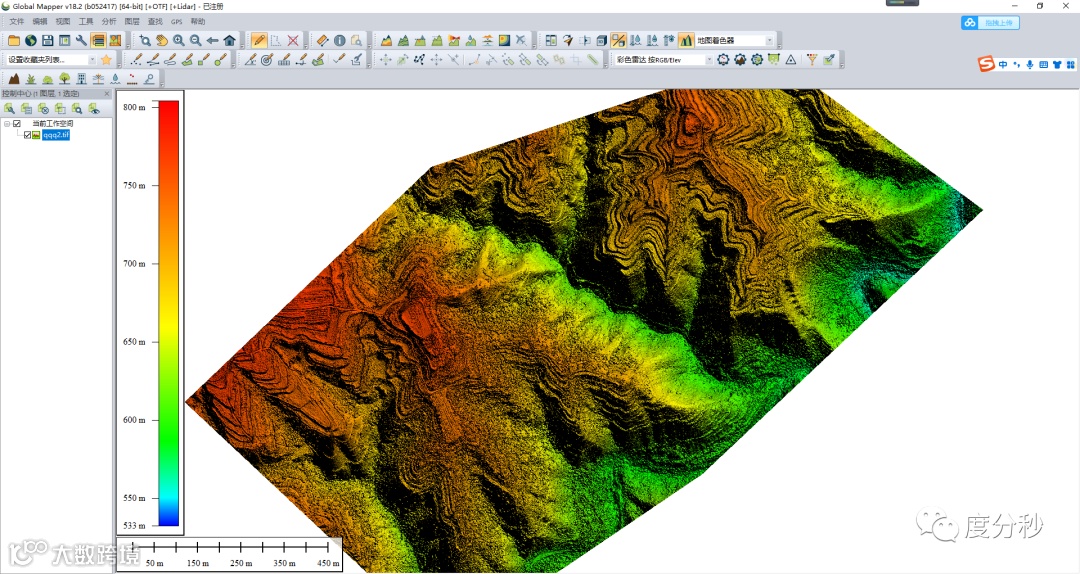Activate the Feature Info tool
Screen dimensions: 1080x574
coord(339,41)
